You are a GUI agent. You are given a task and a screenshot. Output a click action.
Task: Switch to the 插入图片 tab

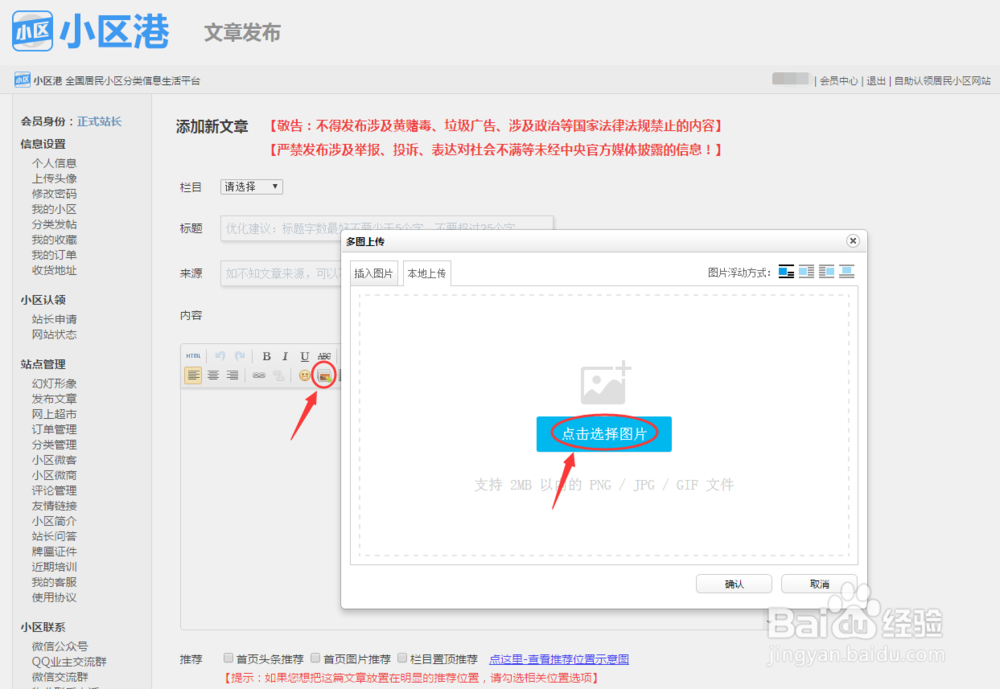click(x=372, y=272)
